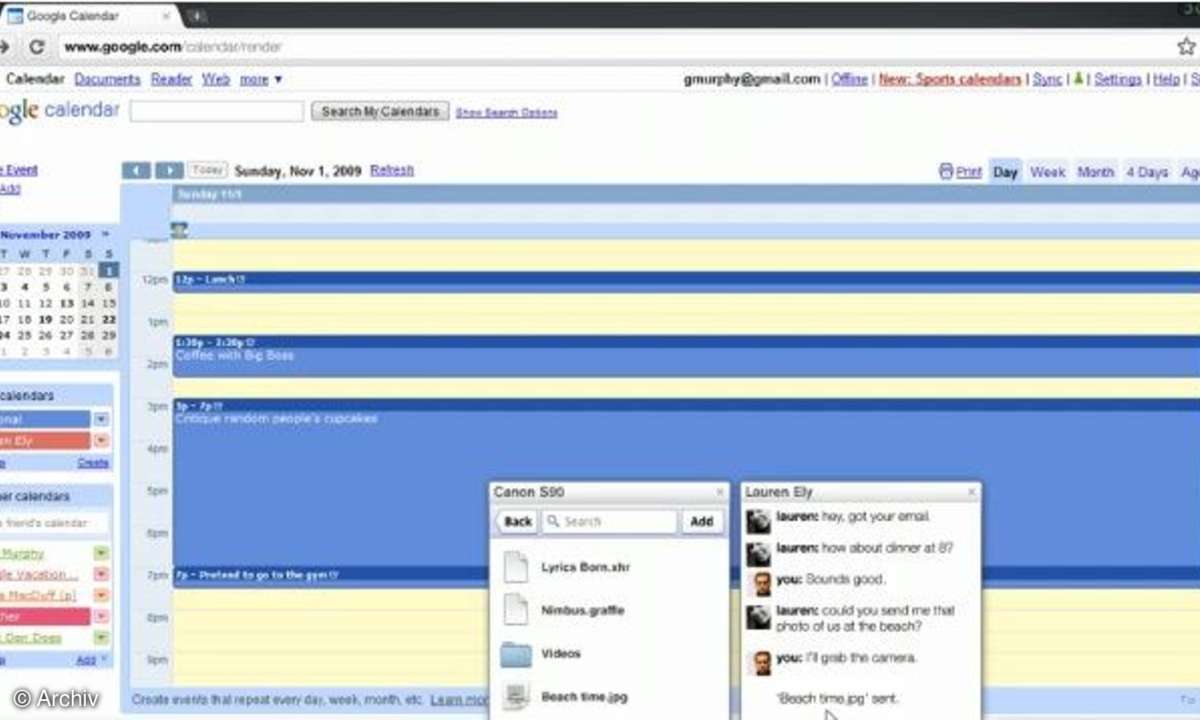Select the Lyrics Born file
The image size is (1200, 720).
pyautogui.click(x=585, y=567)
